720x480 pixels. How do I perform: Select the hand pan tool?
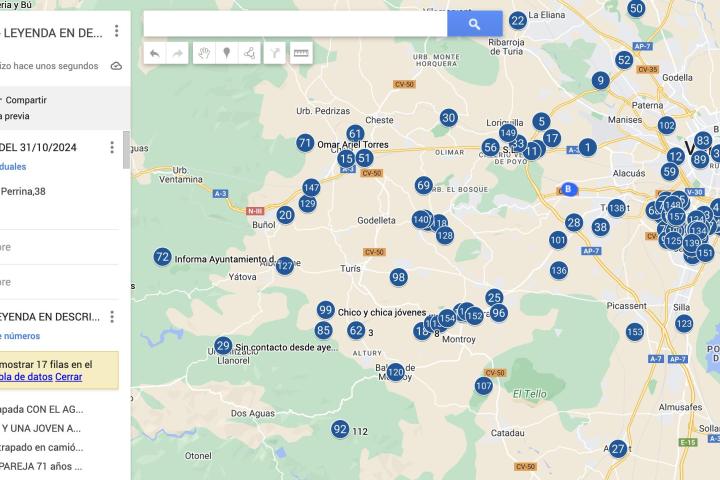(x=204, y=53)
